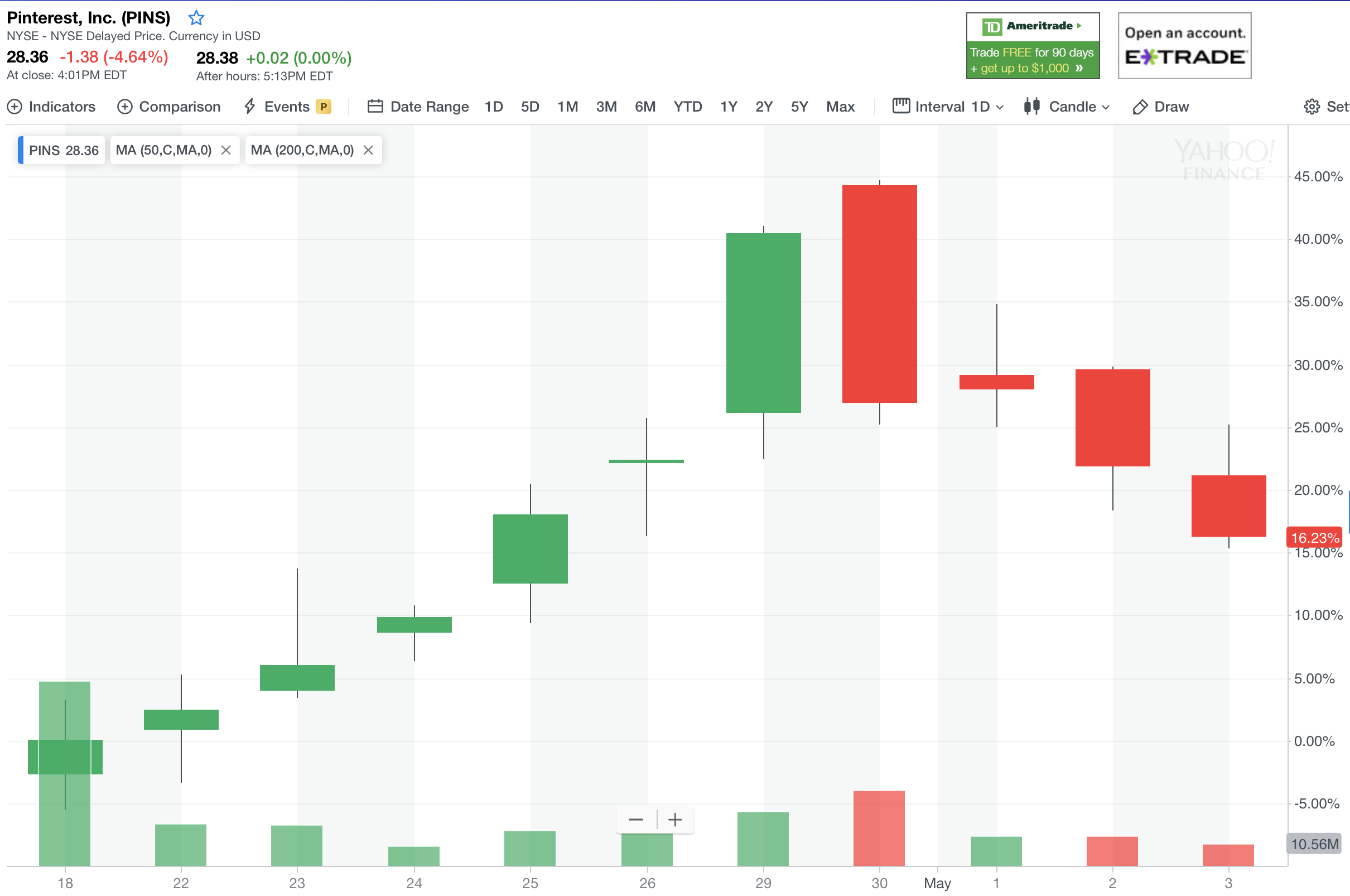Click the Draw pencil icon

1140,107
